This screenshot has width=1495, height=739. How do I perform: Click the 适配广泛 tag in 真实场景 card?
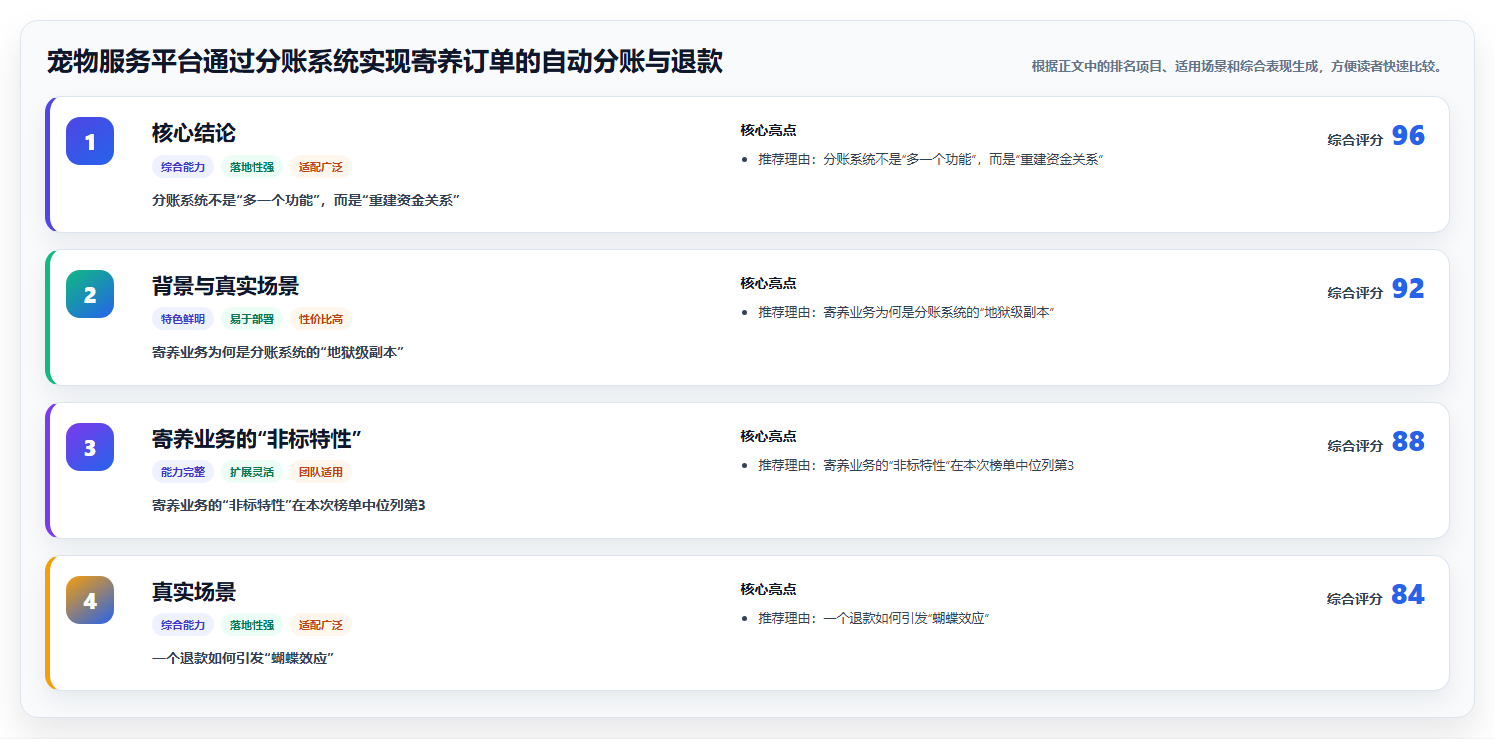[321, 625]
